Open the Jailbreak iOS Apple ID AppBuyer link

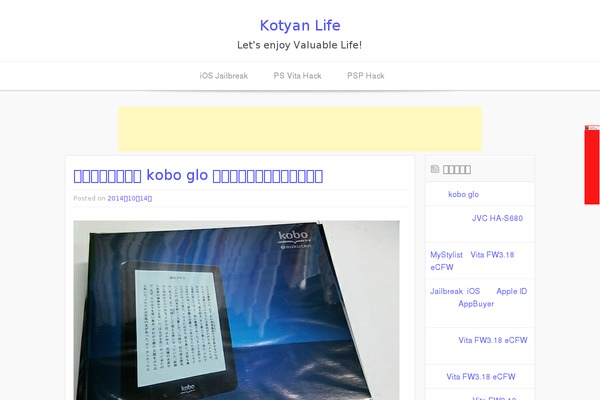(x=478, y=297)
